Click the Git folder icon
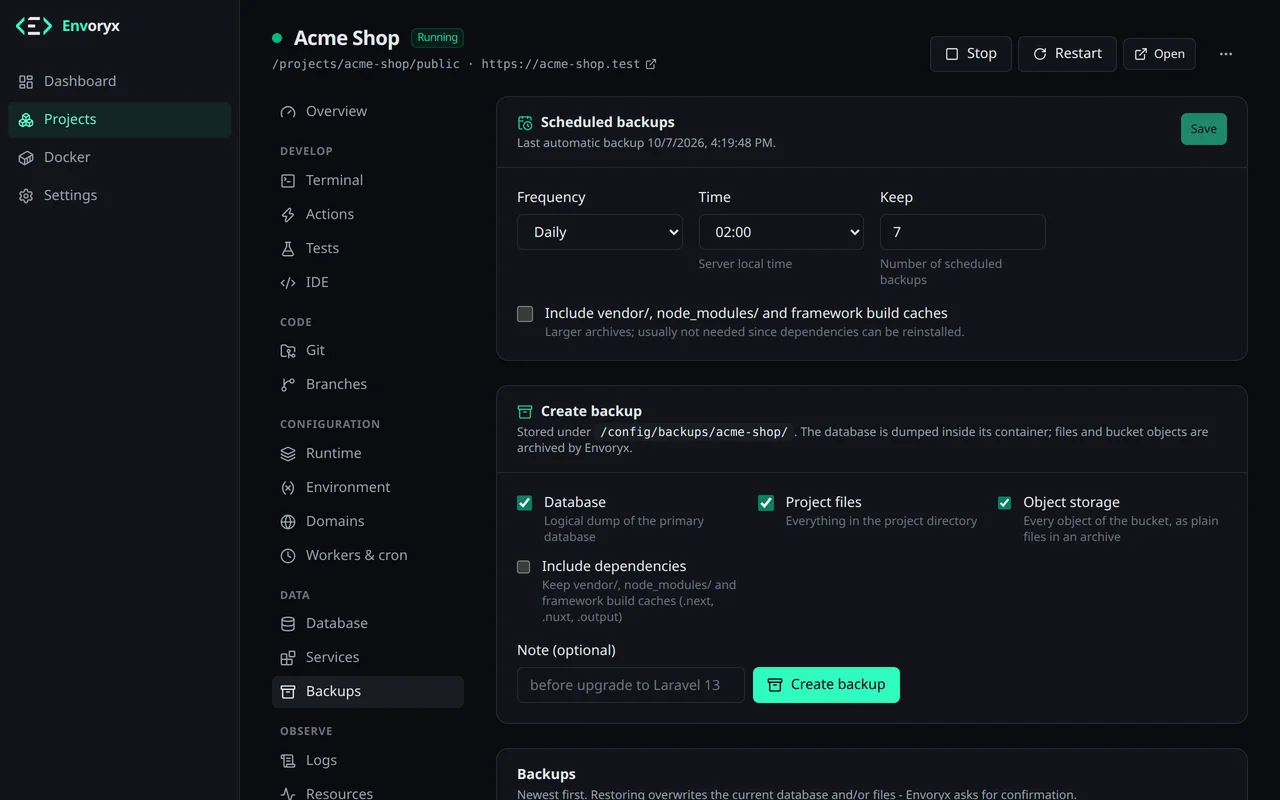The height and width of the screenshot is (800, 1280). tap(288, 350)
